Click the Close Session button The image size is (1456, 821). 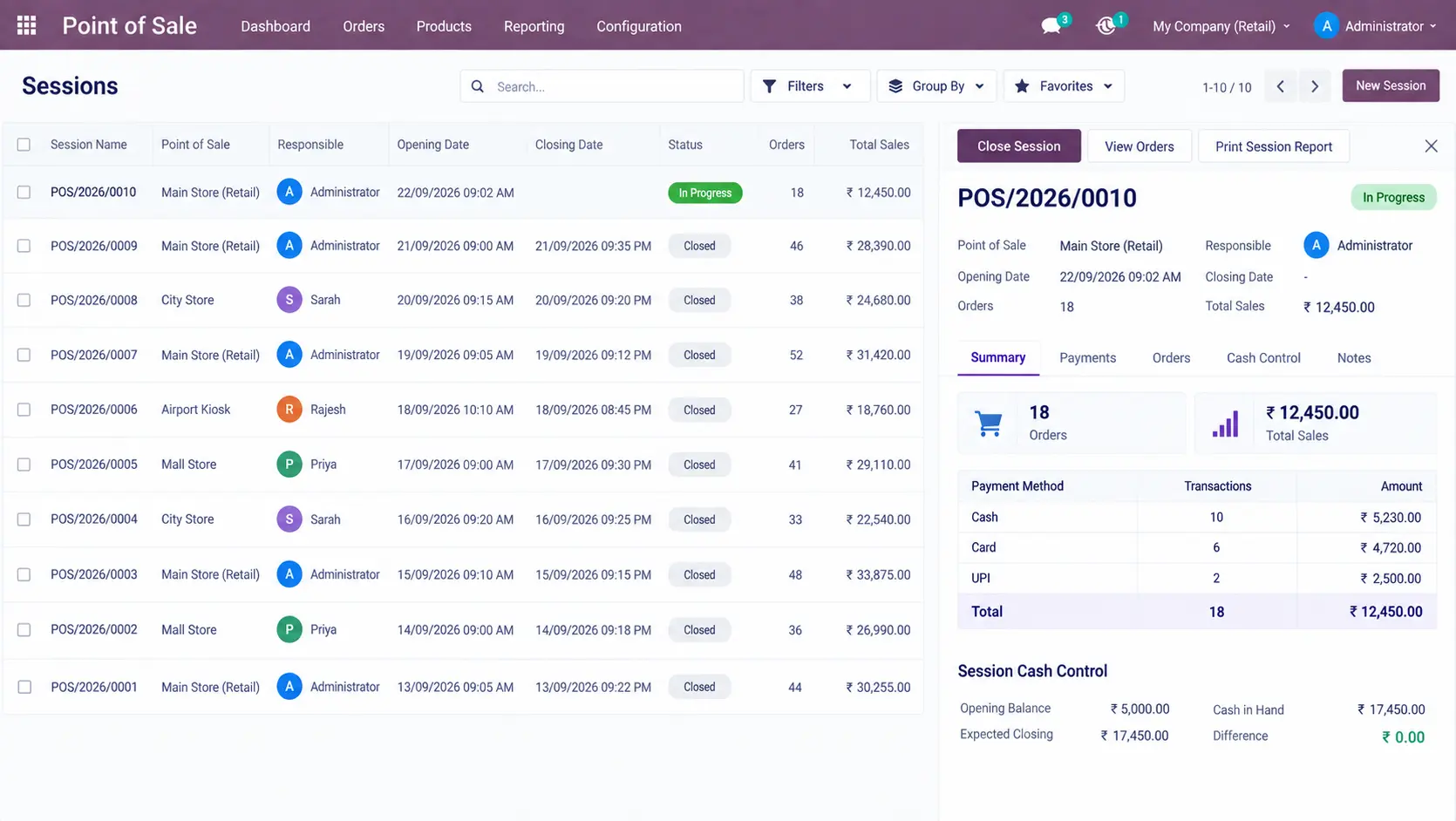pos(1018,146)
